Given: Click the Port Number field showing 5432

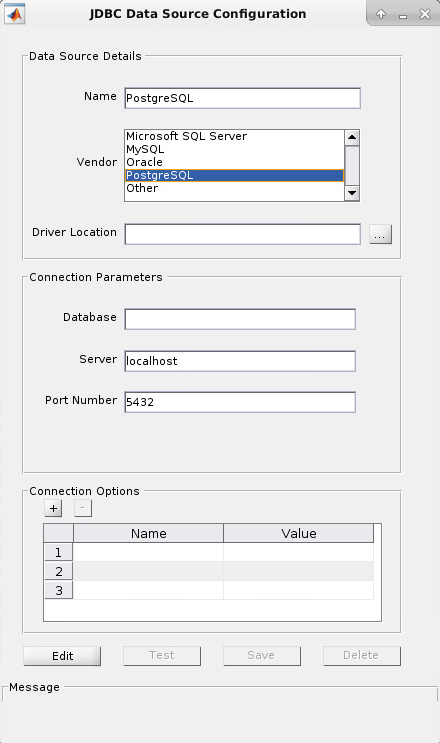Looking at the screenshot, I should click(x=240, y=402).
